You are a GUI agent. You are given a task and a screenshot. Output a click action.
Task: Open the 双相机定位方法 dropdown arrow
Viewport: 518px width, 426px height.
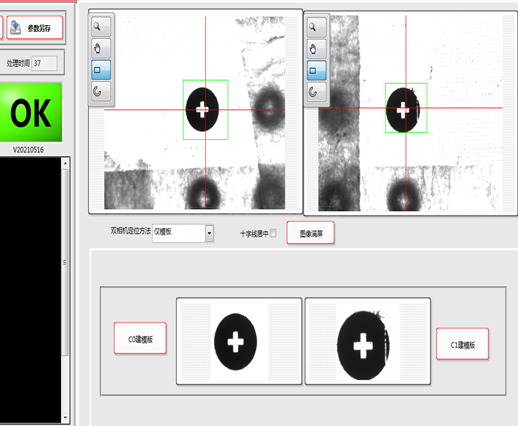209,233
